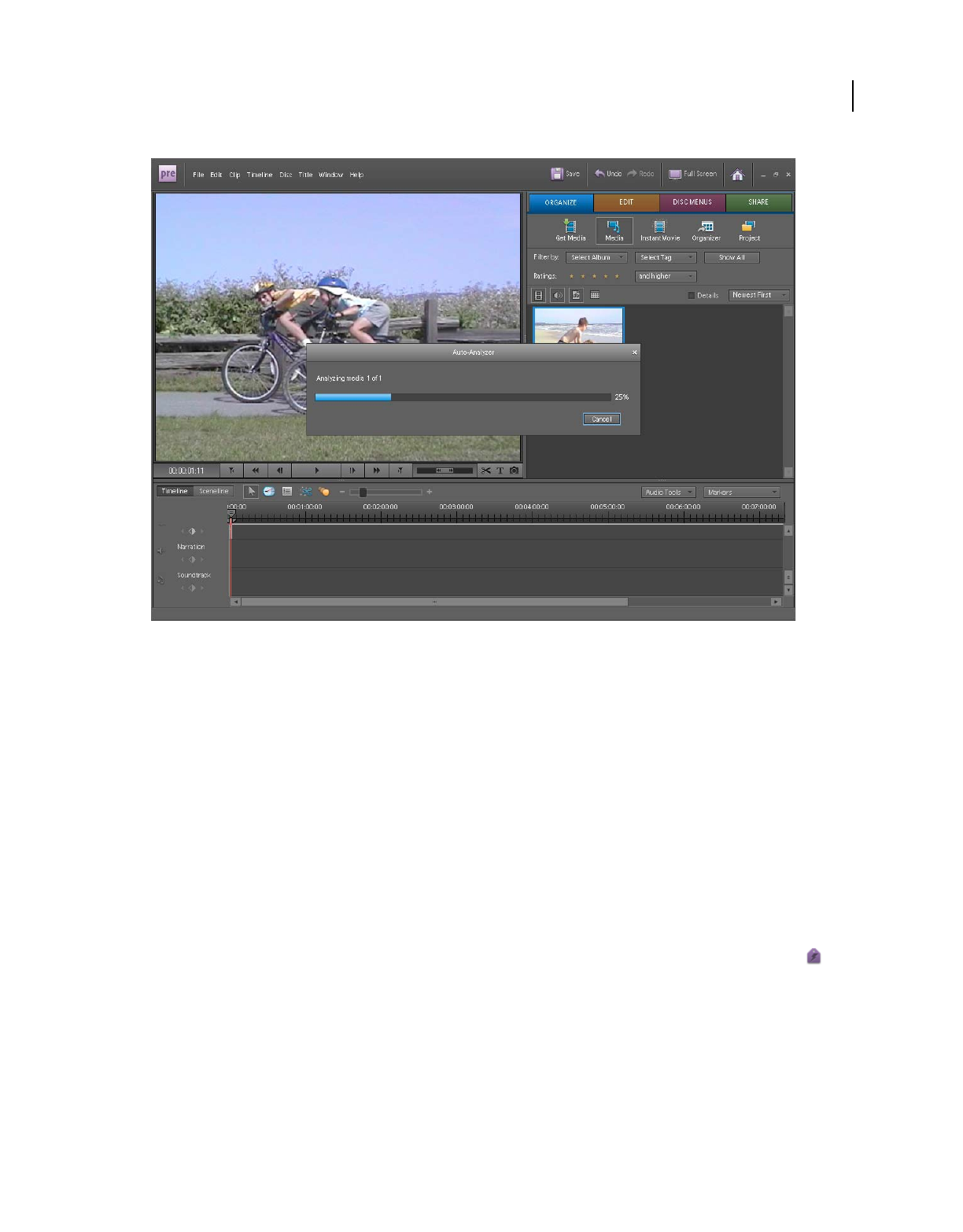The width and height of the screenshot is (963, 1232).
Task: Open the Timeline menu
Action: [260, 175]
